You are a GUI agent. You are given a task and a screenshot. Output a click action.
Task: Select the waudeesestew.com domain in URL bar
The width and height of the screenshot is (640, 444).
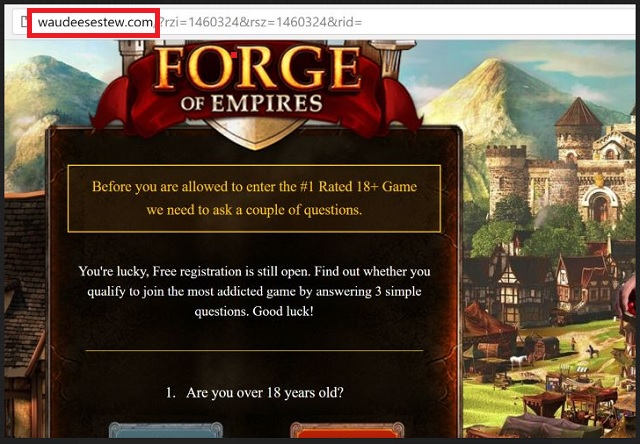[95, 22]
